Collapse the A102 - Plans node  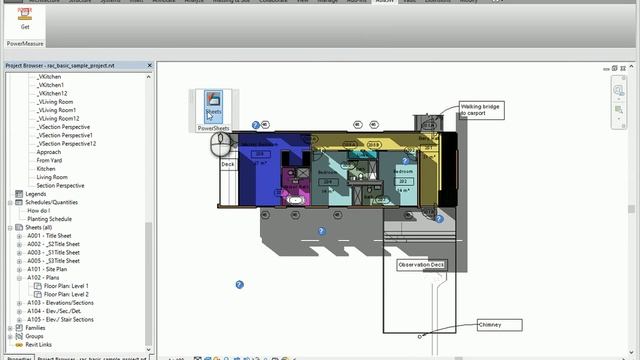click(19, 278)
